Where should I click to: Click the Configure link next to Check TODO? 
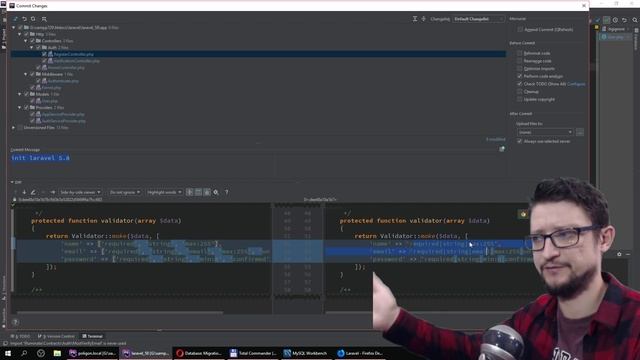tap(576, 84)
